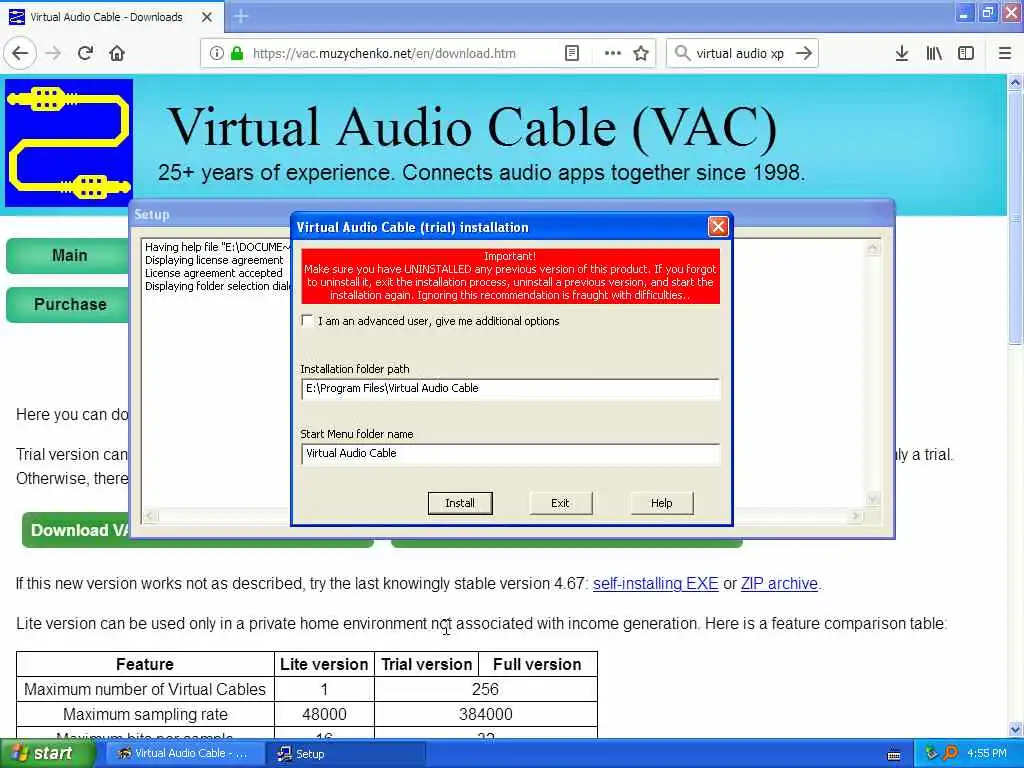The width and height of the screenshot is (1024, 768).
Task: Click Setup log scroll right arrow
Action: pyautogui.click(x=856, y=515)
